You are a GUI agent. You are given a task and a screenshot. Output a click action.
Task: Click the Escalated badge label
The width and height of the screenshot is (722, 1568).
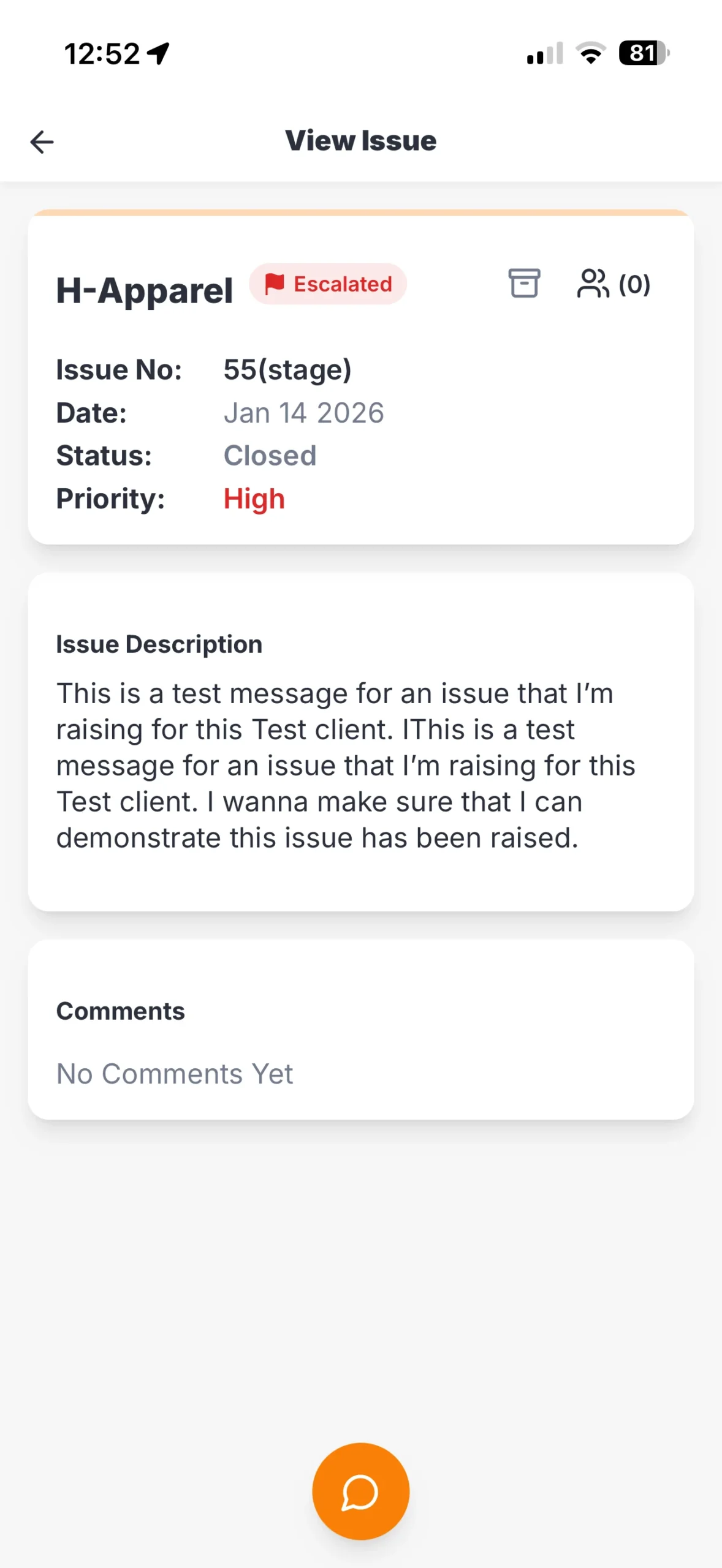[x=343, y=284]
